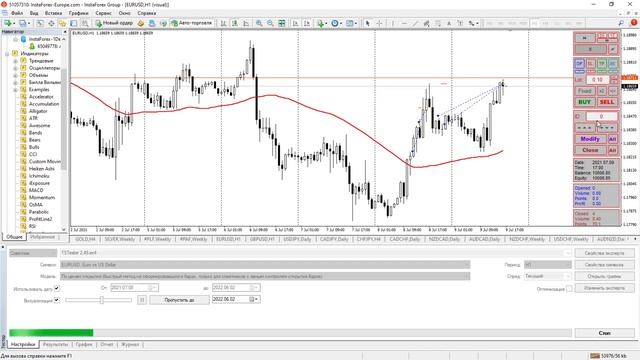Viewport: 640px width, 360px height.
Task: Toggle the chart auto-scroll icon
Action: pos(296,23)
